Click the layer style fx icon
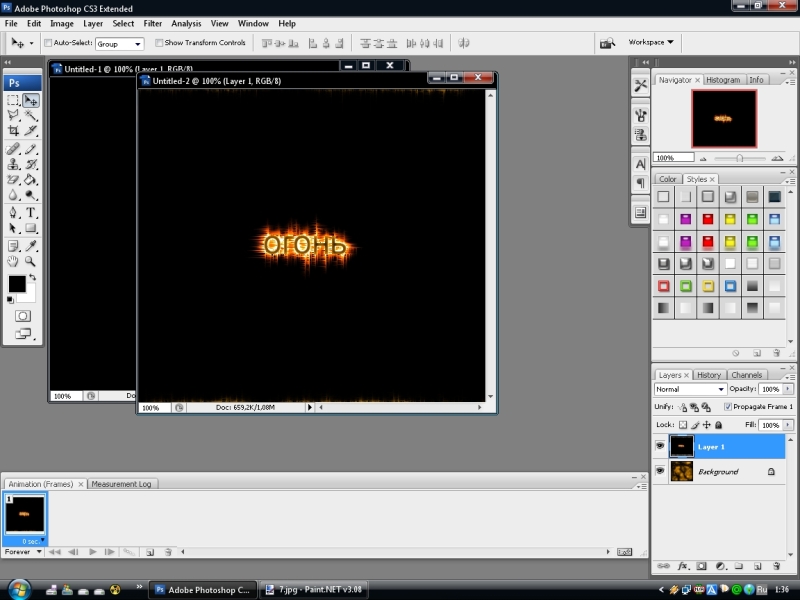 click(x=683, y=566)
